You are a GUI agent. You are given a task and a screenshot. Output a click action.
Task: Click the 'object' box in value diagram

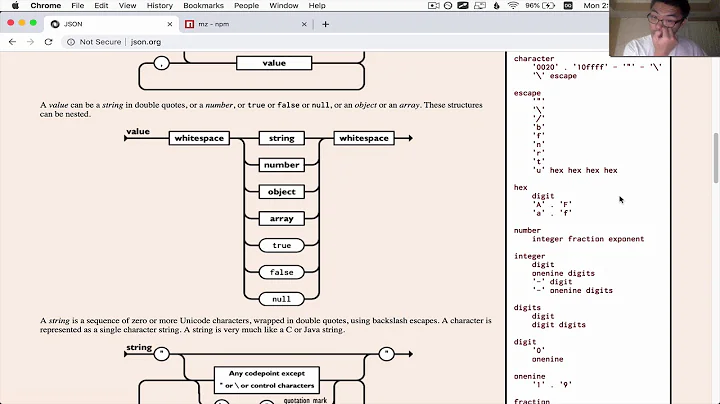[x=281, y=192]
